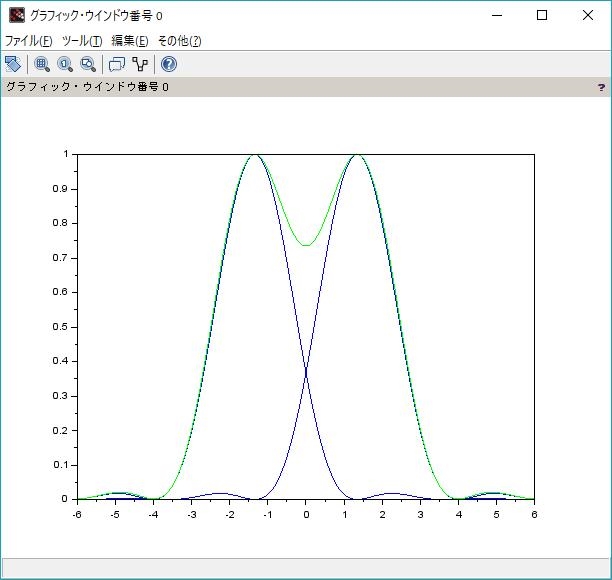Open the その他(?) menu

180,41
